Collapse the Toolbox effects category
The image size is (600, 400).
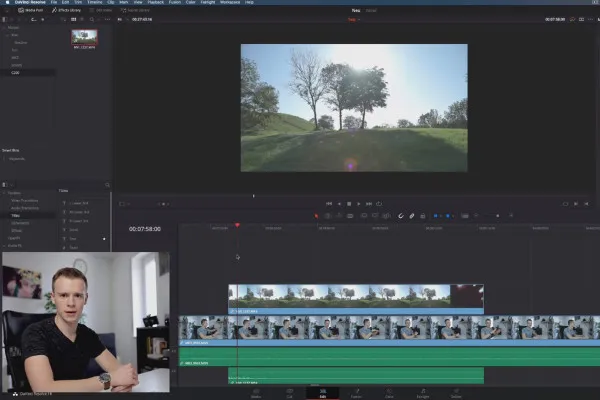tap(4, 193)
